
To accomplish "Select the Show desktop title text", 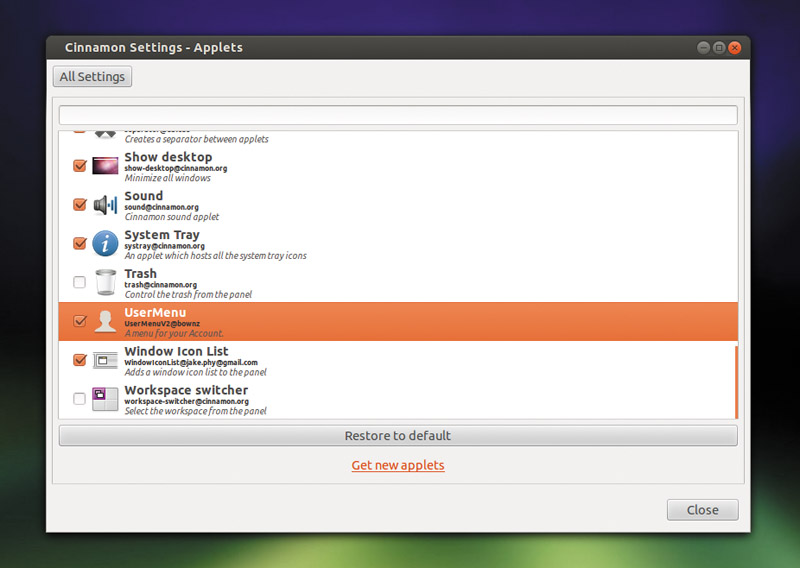I will point(168,157).
